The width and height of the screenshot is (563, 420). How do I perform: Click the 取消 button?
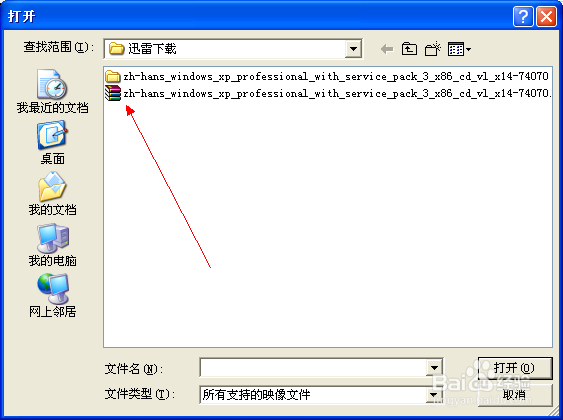515,395
